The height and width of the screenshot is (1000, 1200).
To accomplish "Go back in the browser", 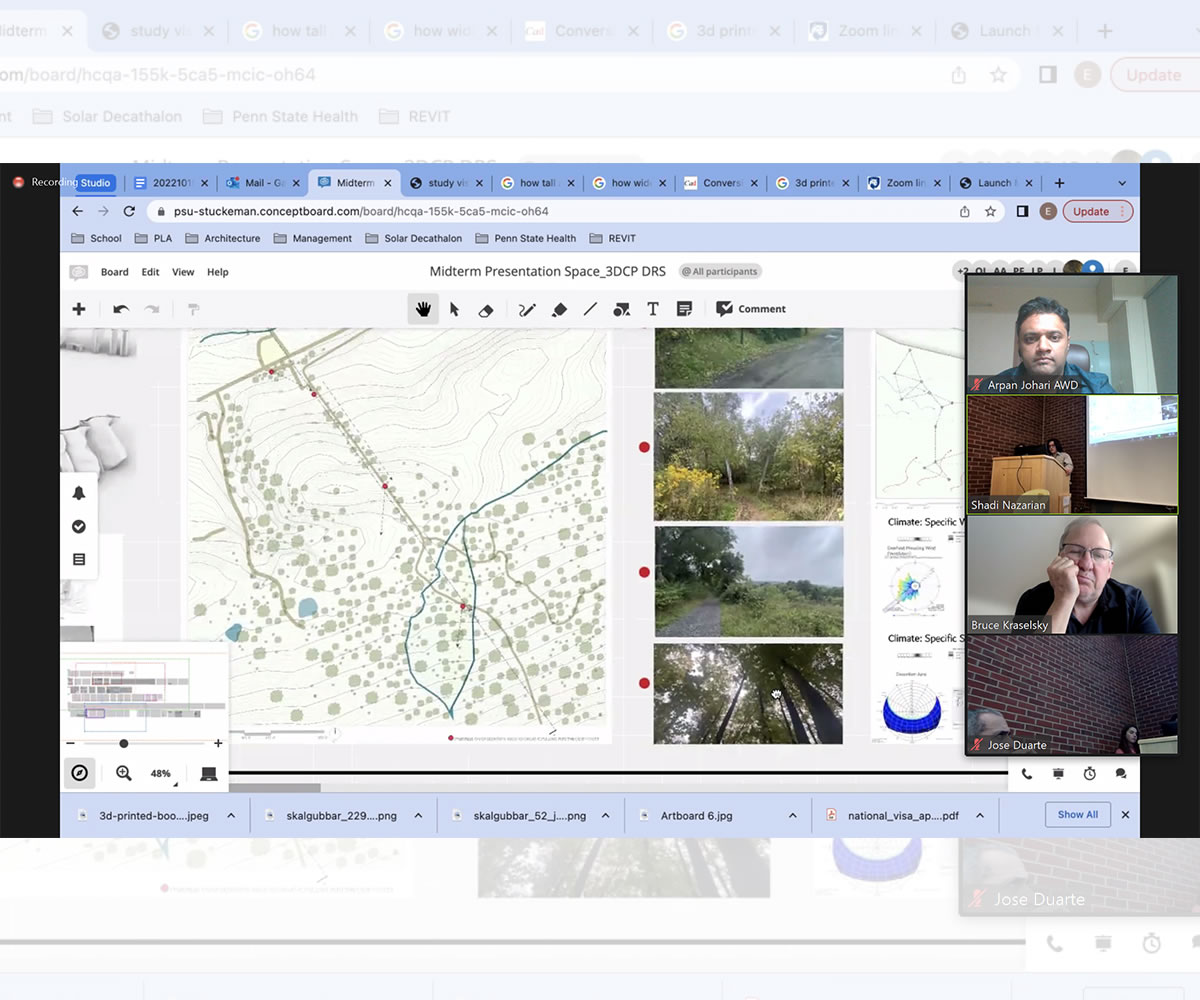I will 78,211.
